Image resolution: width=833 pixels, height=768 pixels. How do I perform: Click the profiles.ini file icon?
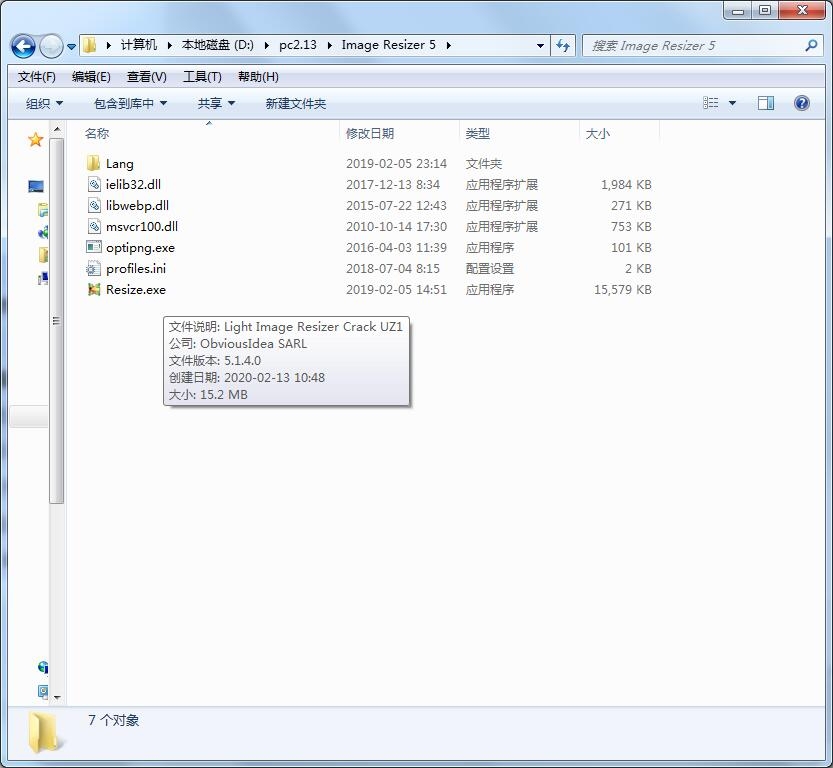(x=93, y=269)
